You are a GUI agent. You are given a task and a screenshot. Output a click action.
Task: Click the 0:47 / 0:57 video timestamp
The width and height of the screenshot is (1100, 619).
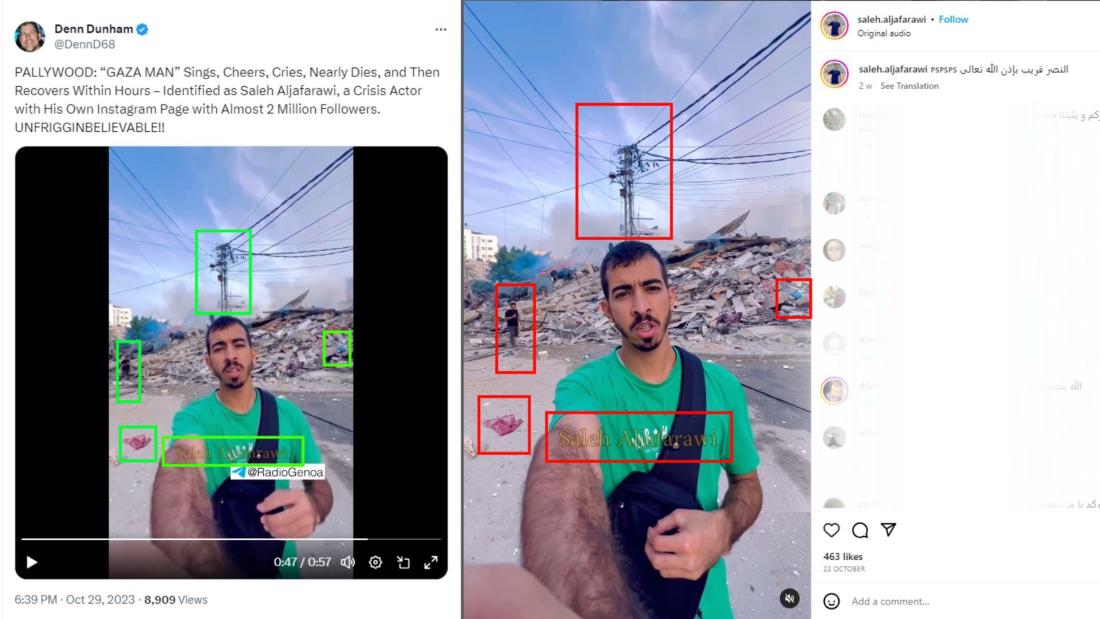(x=302, y=562)
